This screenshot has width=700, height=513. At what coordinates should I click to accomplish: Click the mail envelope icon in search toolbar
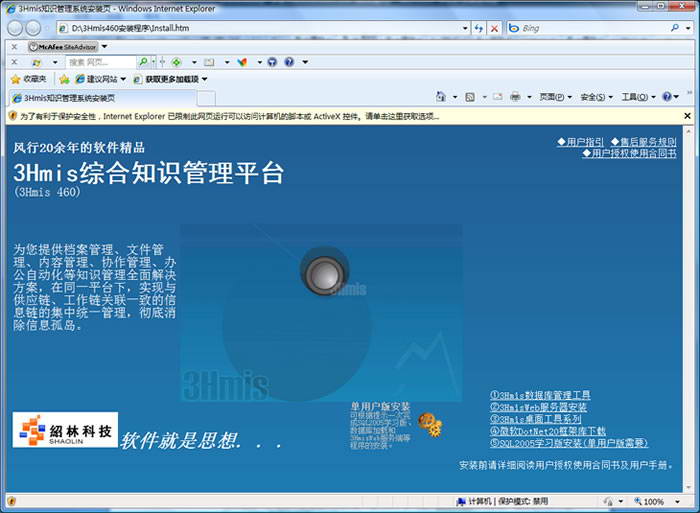pyautogui.click(x=209, y=62)
